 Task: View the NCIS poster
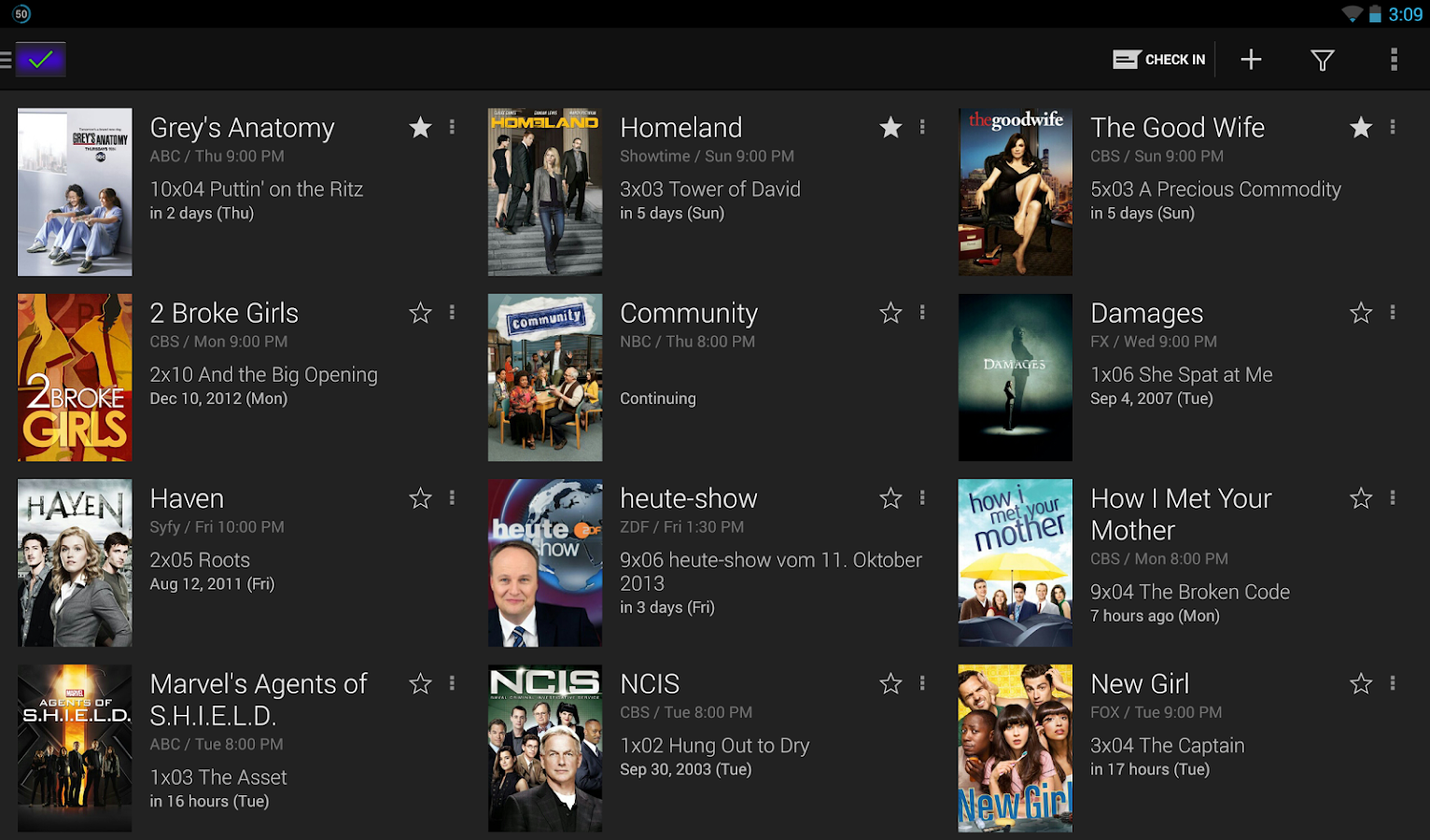(545, 749)
